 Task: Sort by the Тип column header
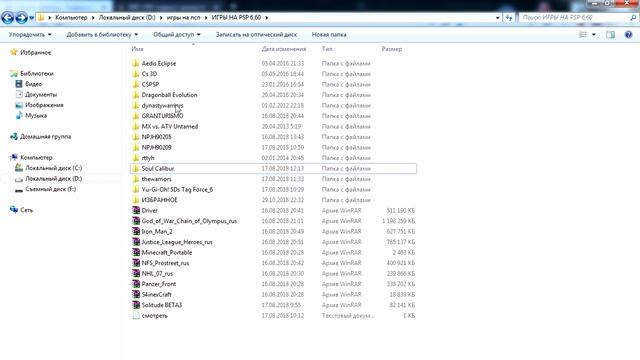click(327, 49)
